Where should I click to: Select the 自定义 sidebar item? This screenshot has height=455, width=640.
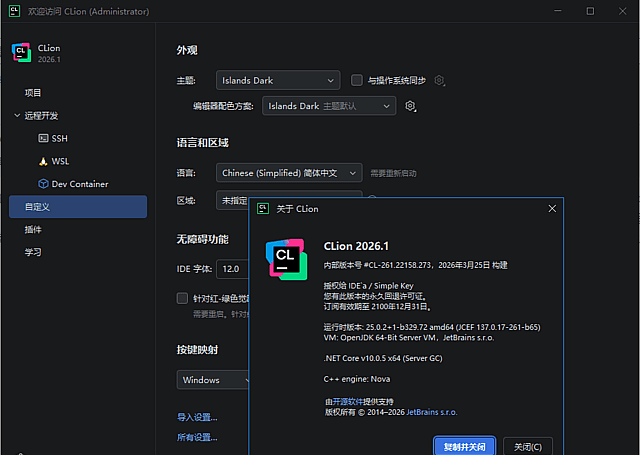78,206
